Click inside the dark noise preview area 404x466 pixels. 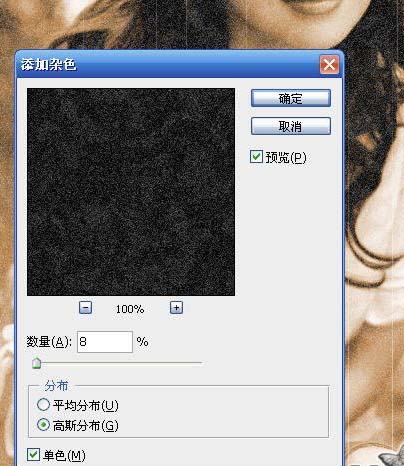[131, 192]
